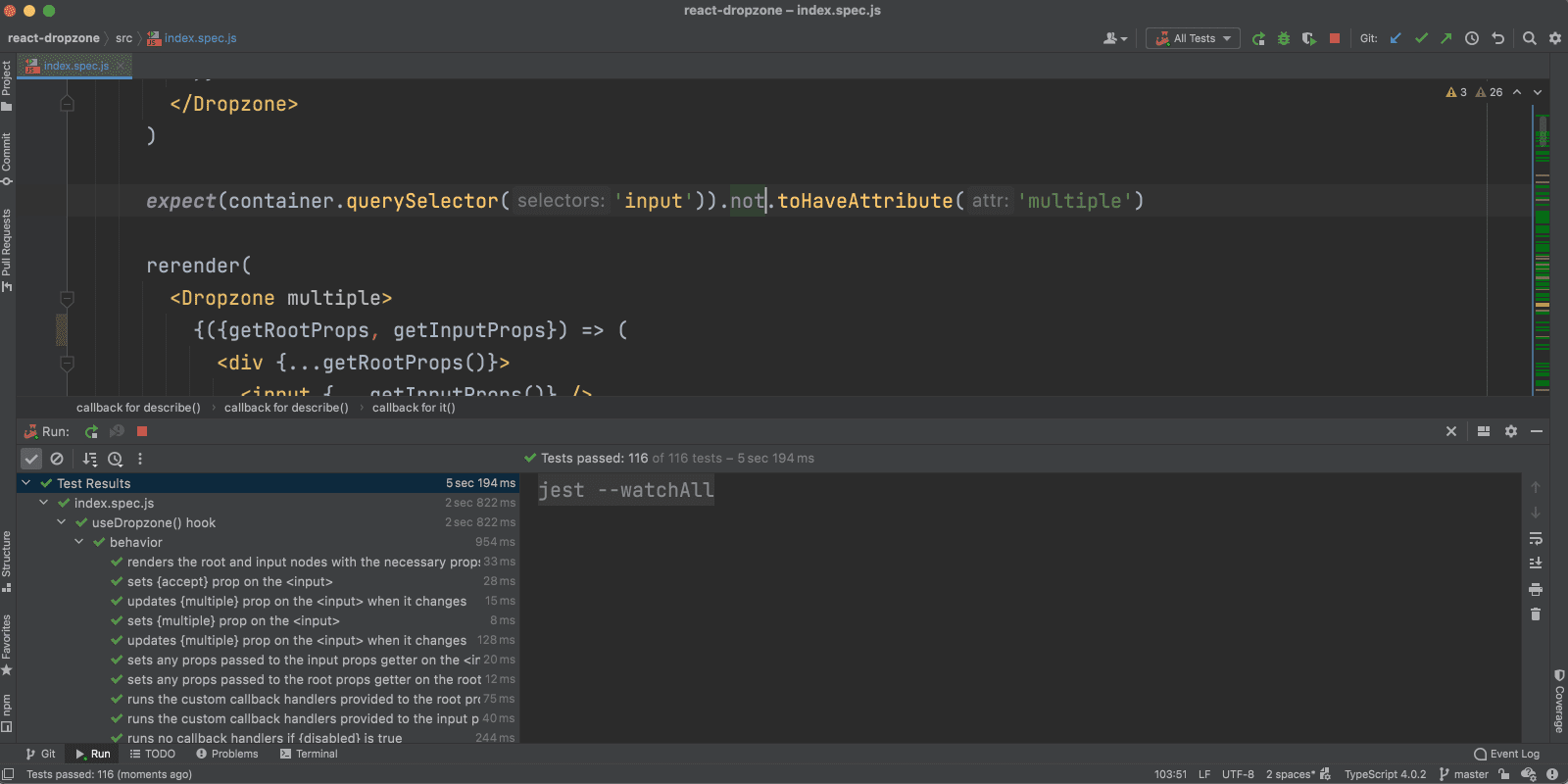Open npm side panel

point(7,712)
